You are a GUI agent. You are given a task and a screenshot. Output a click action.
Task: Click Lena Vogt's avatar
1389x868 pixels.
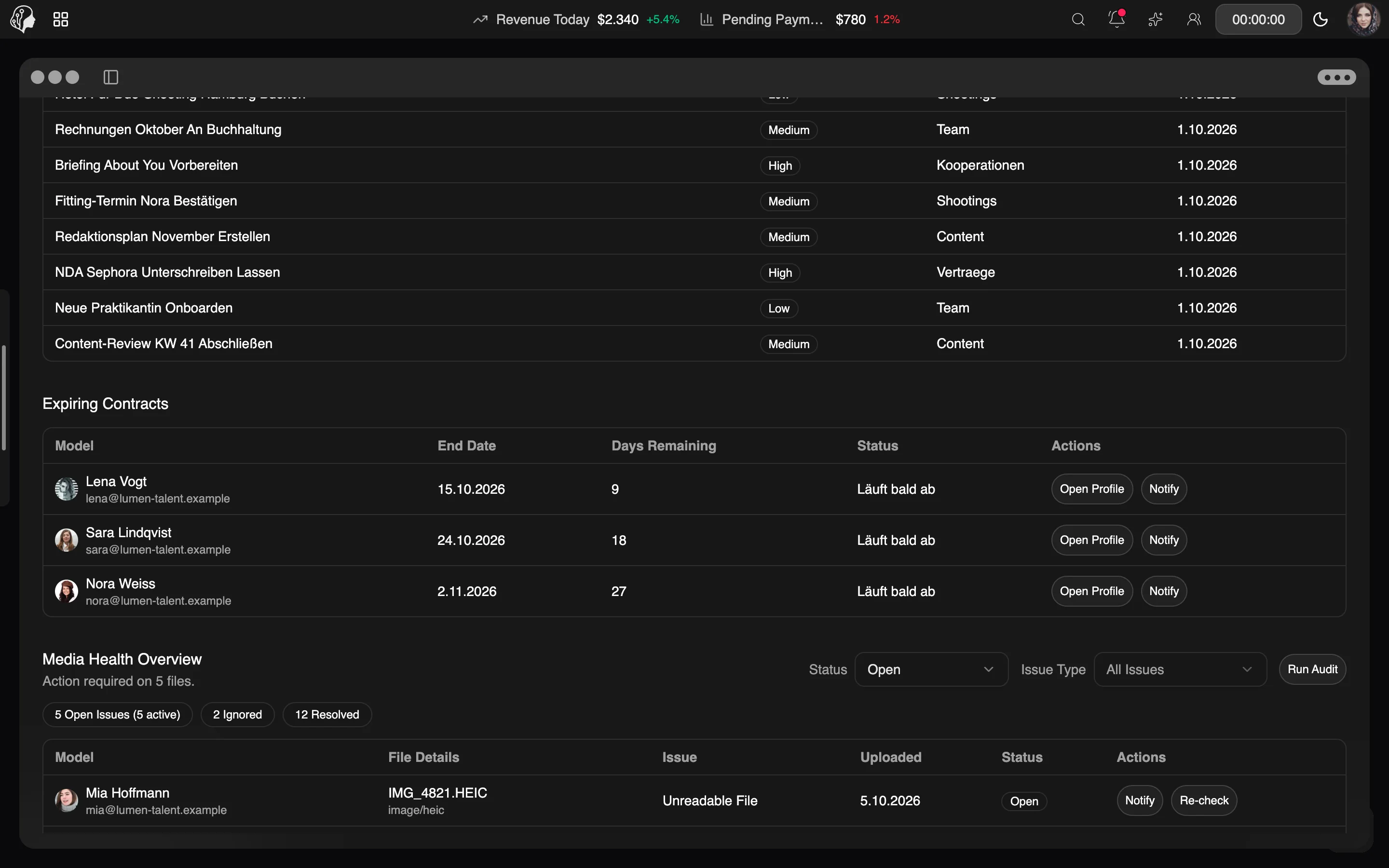(67, 489)
